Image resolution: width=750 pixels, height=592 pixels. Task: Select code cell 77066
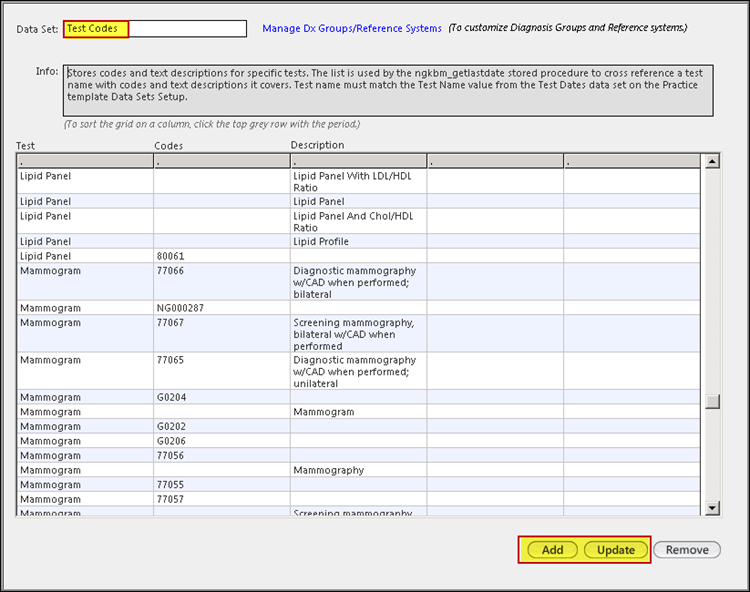[x=222, y=282]
